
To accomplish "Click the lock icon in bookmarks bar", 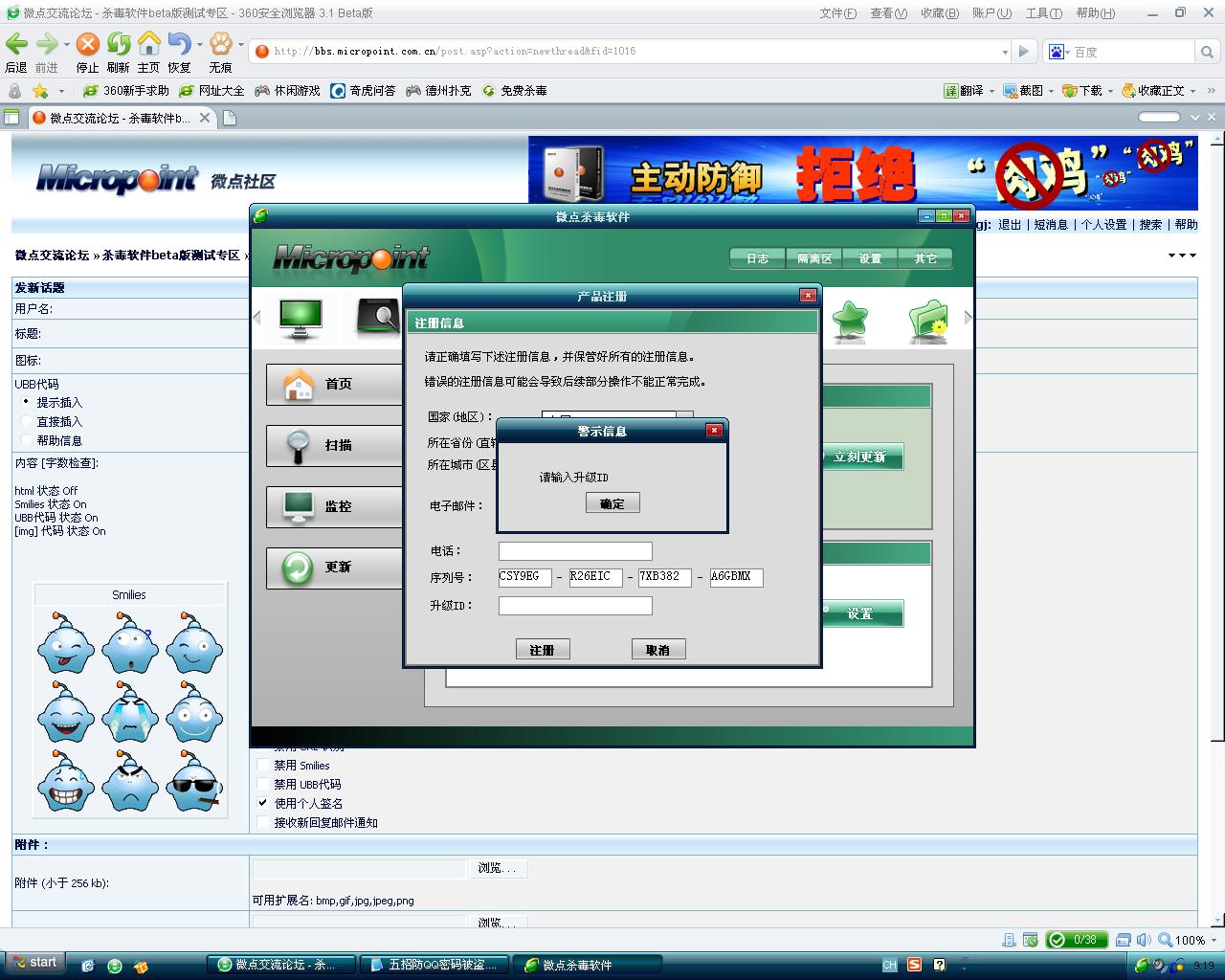I will [x=14, y=91].
